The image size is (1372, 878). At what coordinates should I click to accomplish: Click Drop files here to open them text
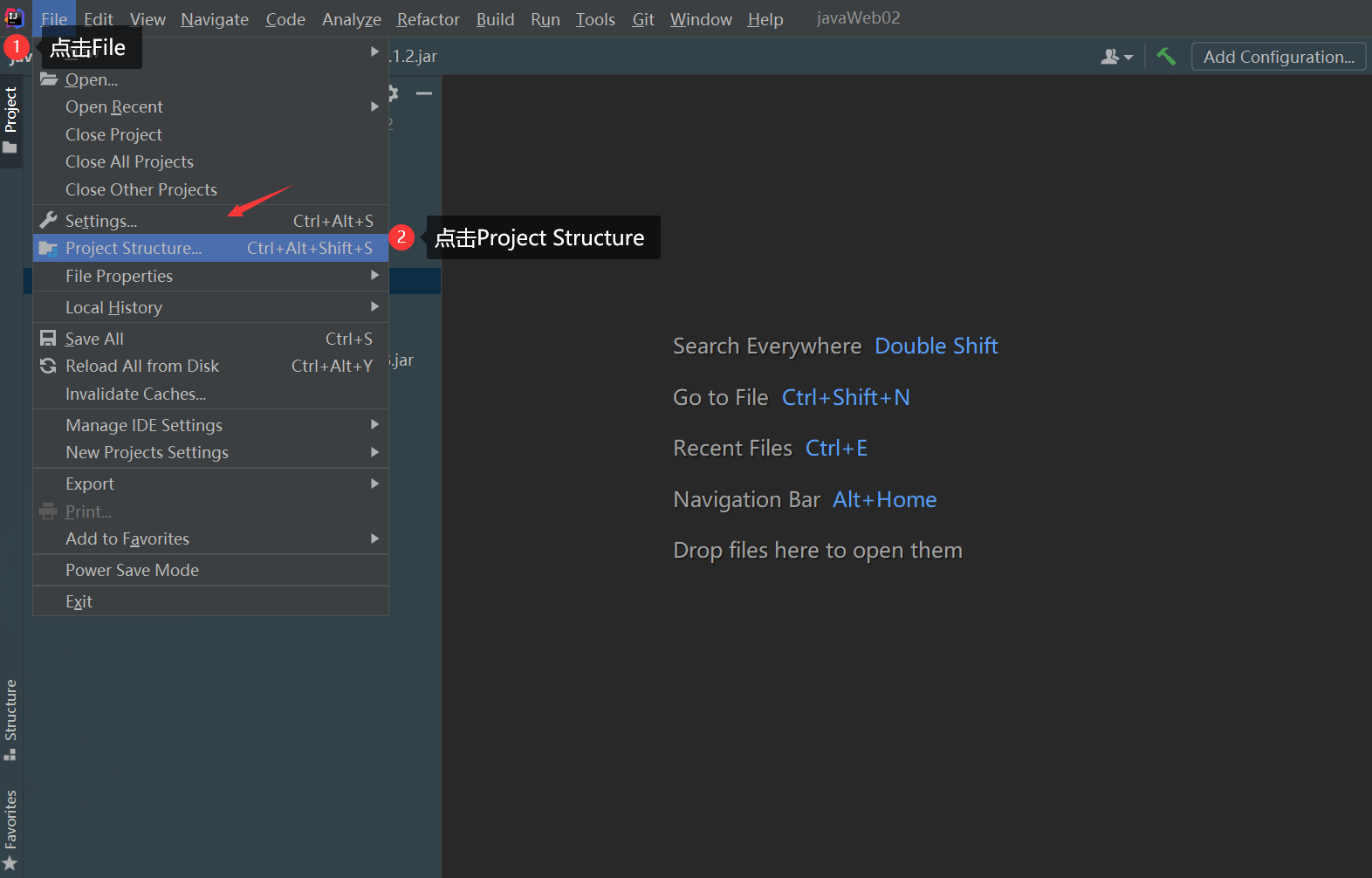click(818, 551)
